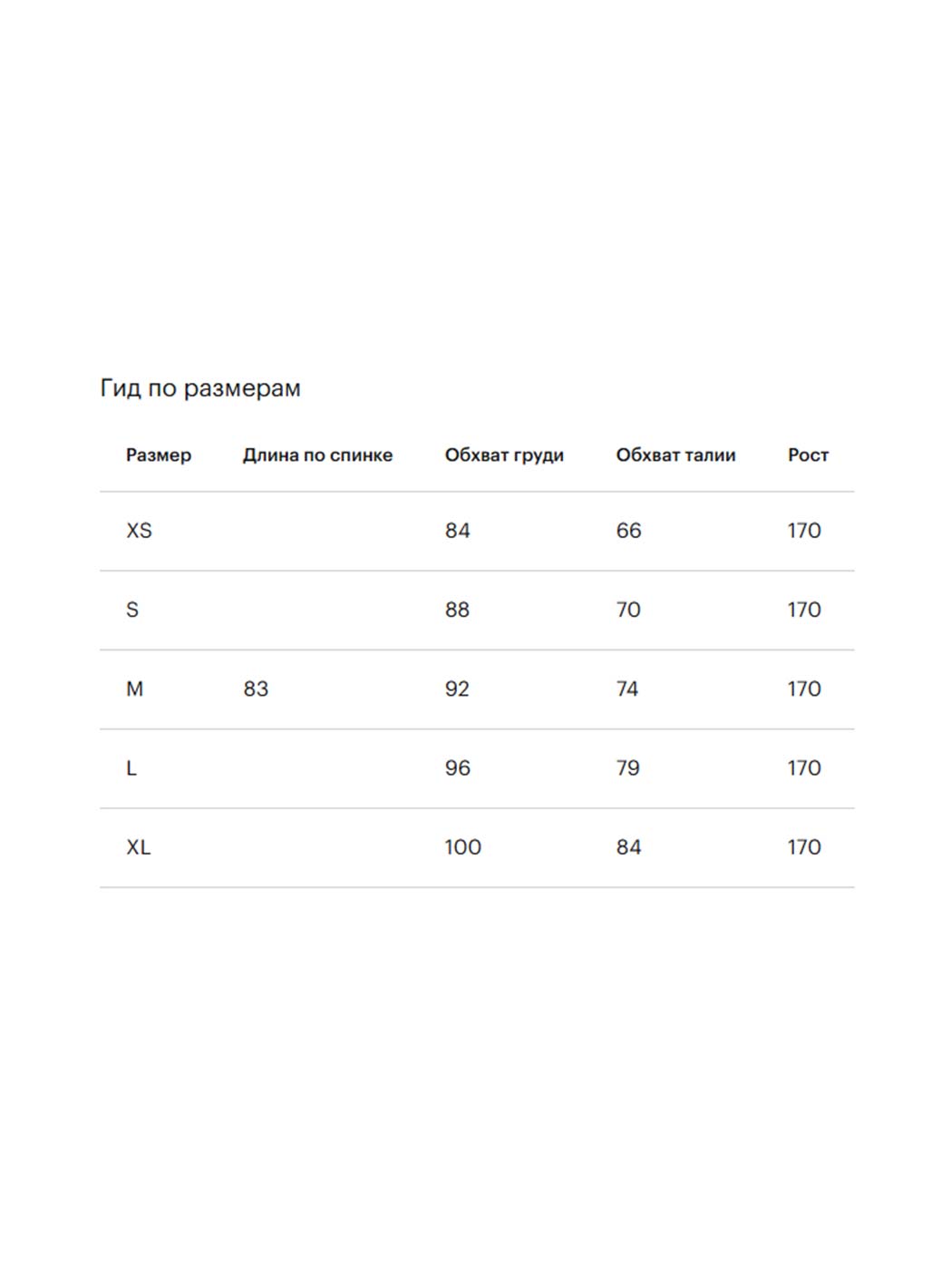Select the "Размер" column header
This screenshot has height=1270, width=952.
[x=159, y=455]
